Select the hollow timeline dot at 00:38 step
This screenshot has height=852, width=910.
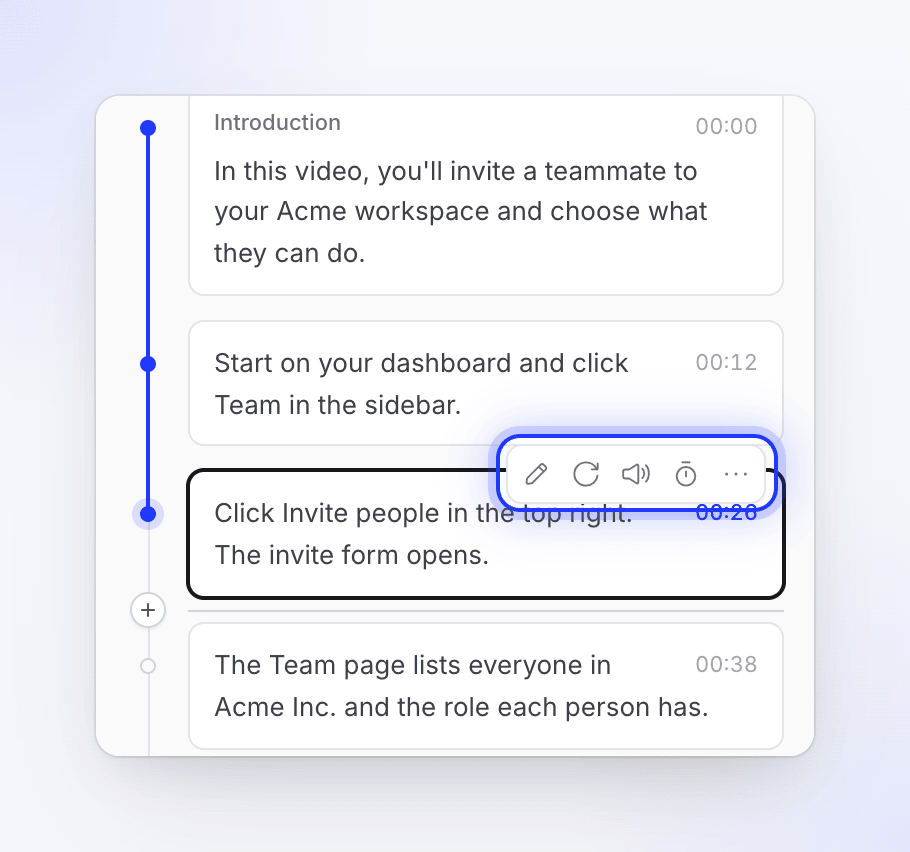148,666
